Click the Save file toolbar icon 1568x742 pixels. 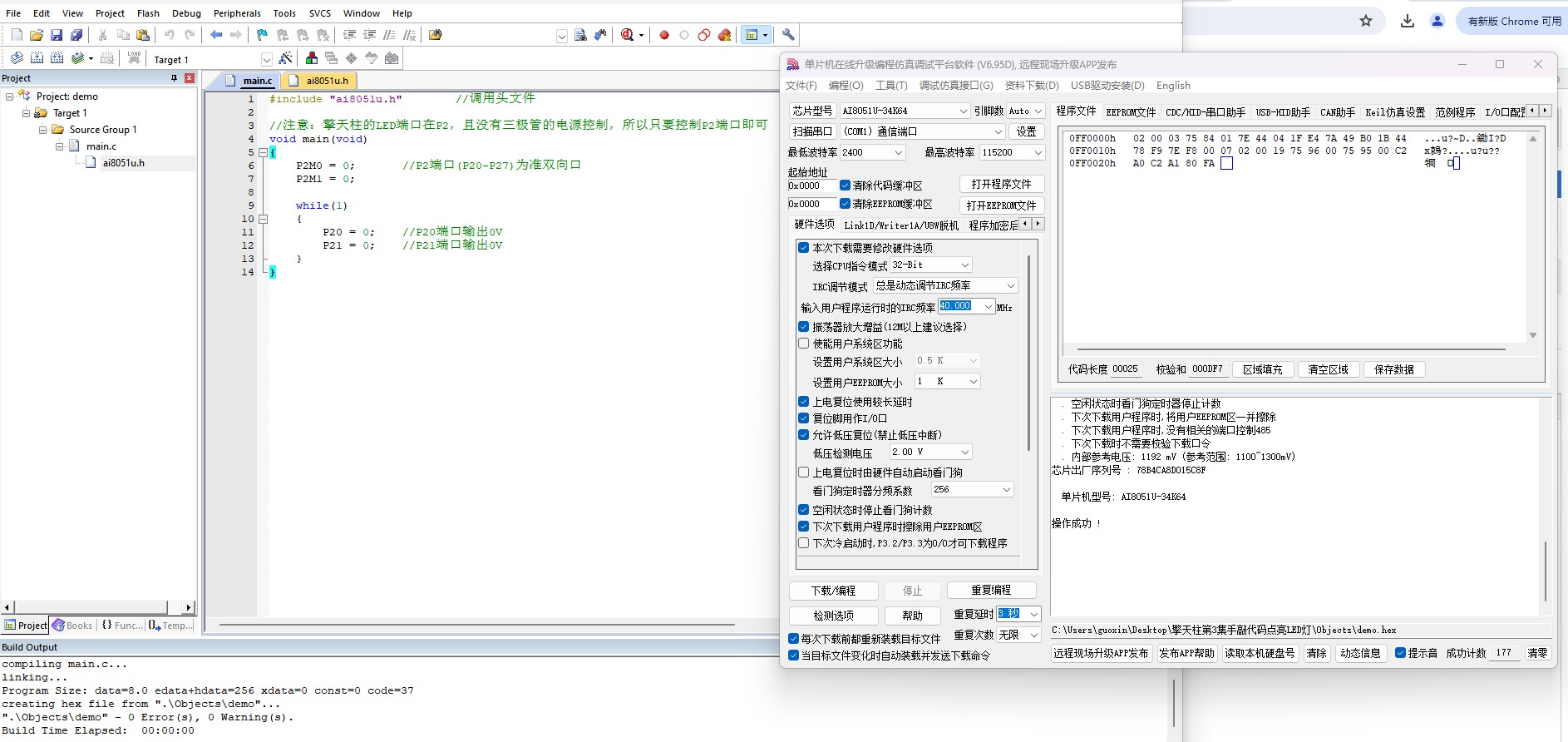(x=57, y=35)
